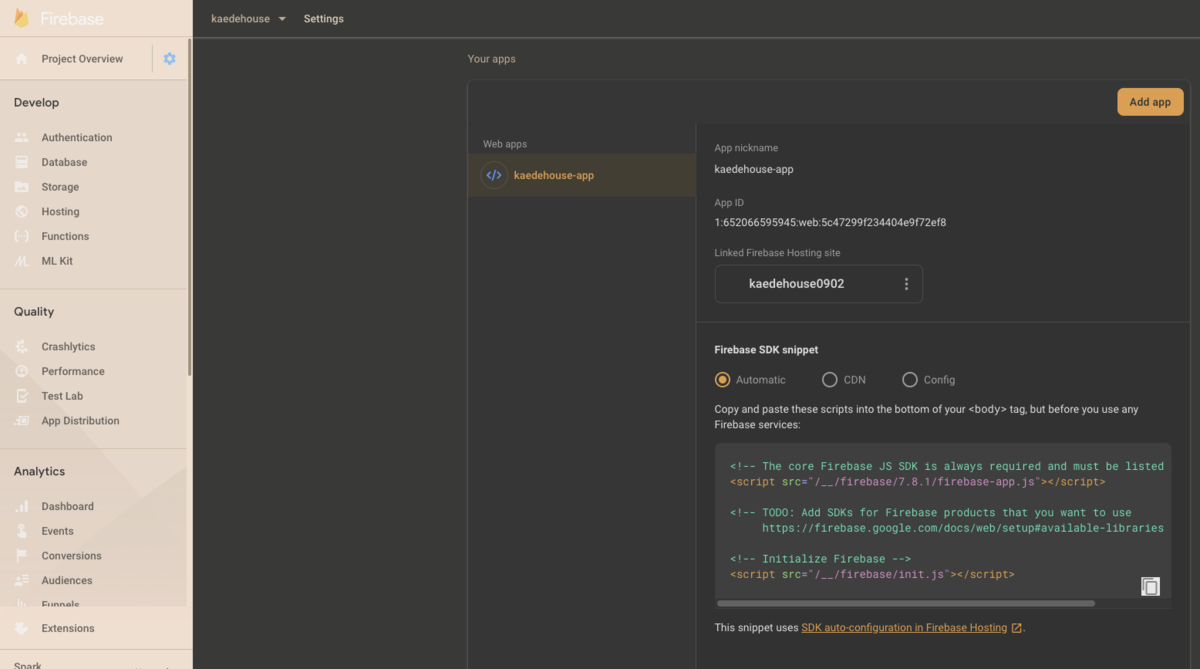1200x669 pixels.
Task: Open project settings gear icon
Action: (169, 59)
